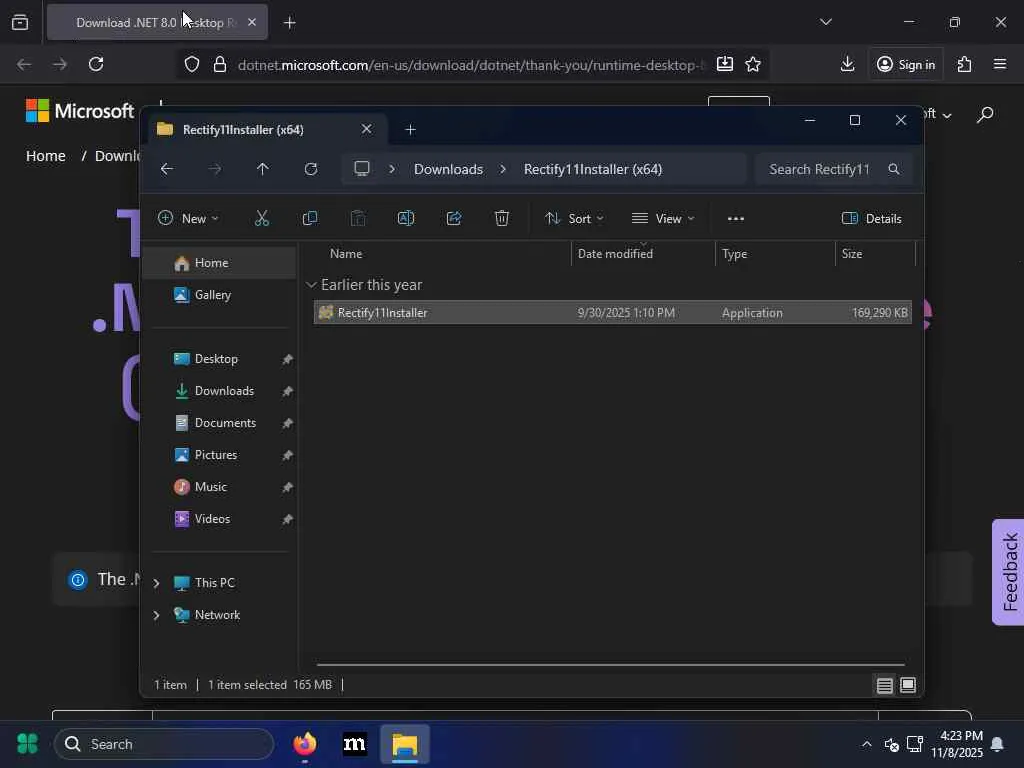Close the Download .NET Firefox tab

tap(252, 22)
